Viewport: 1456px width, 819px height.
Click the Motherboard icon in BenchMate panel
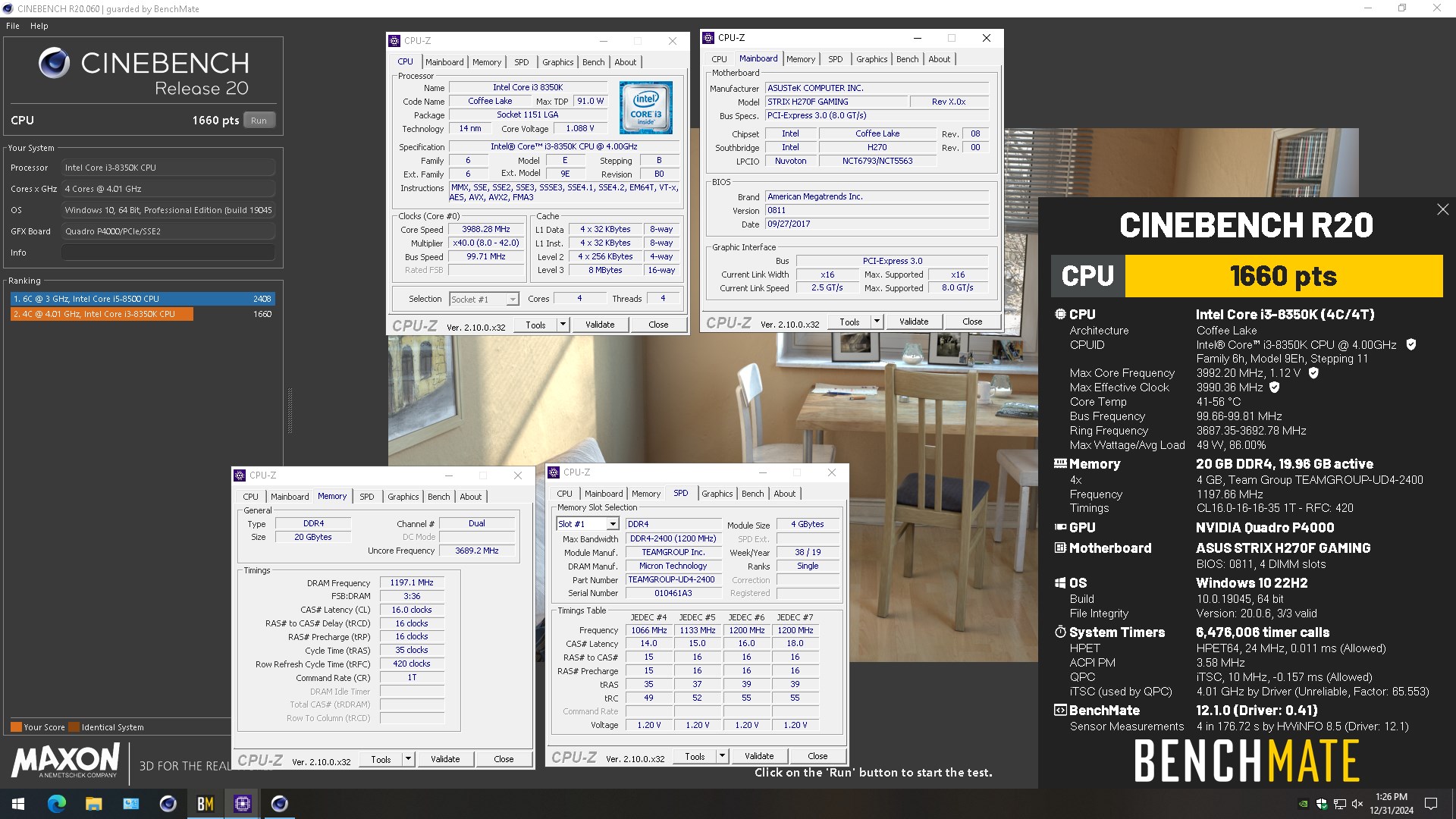(1060, 548)
